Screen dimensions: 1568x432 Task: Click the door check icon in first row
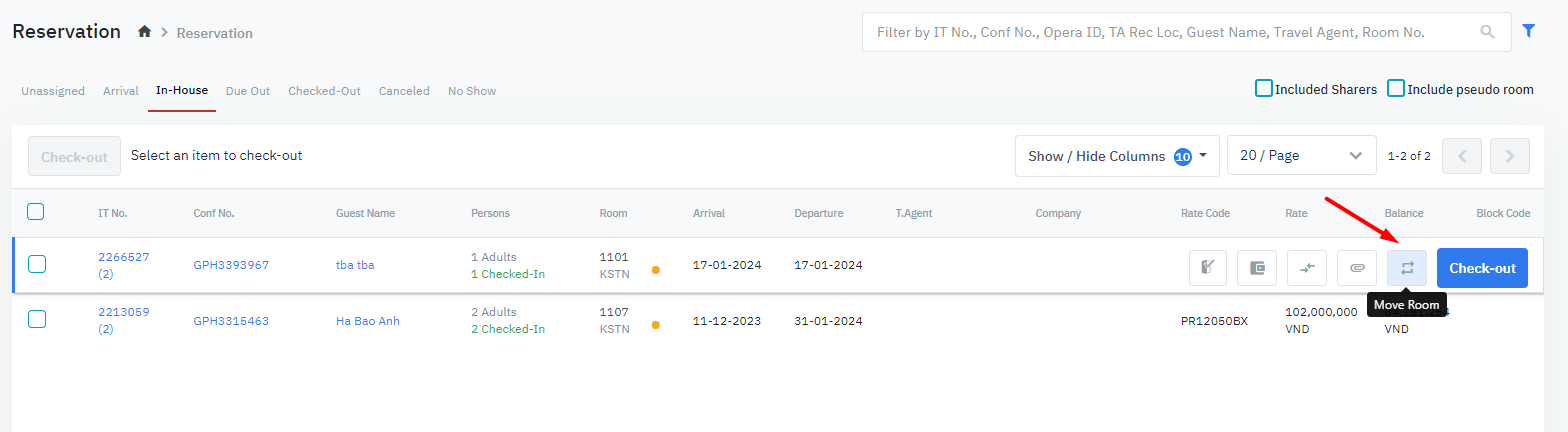[1208, 268]
